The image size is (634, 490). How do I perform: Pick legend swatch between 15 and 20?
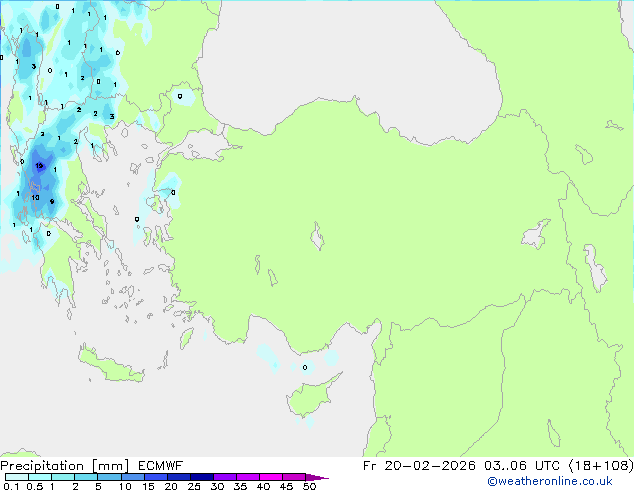(155, 477)
